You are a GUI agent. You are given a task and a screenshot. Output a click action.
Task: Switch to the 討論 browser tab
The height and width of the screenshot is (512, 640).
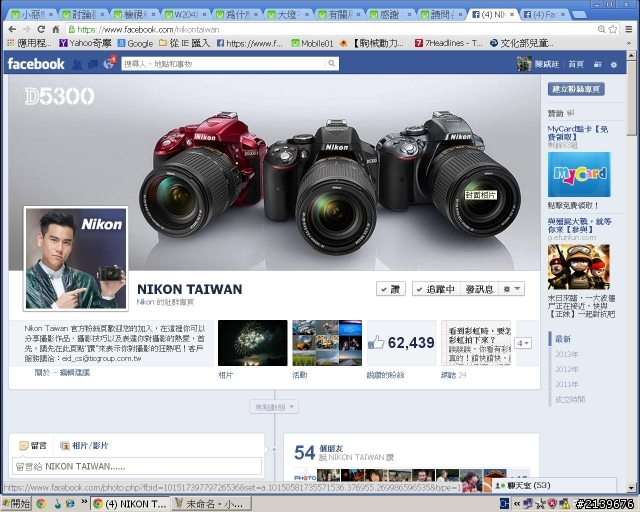click(83, 15)
